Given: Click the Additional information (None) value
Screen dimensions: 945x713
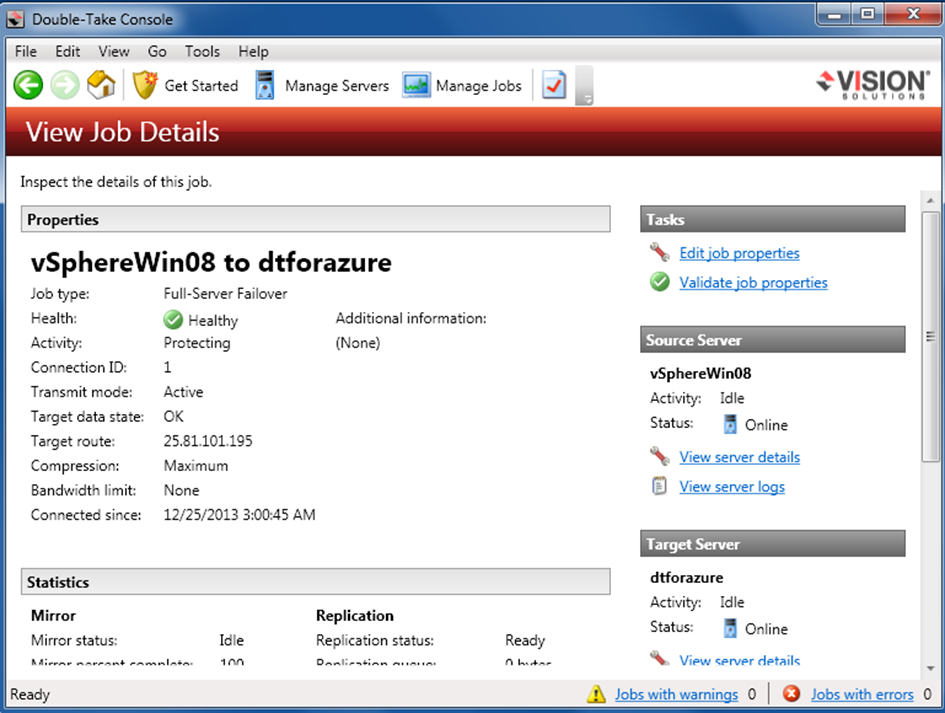Looking at the screenshot, I should (358, 343).
